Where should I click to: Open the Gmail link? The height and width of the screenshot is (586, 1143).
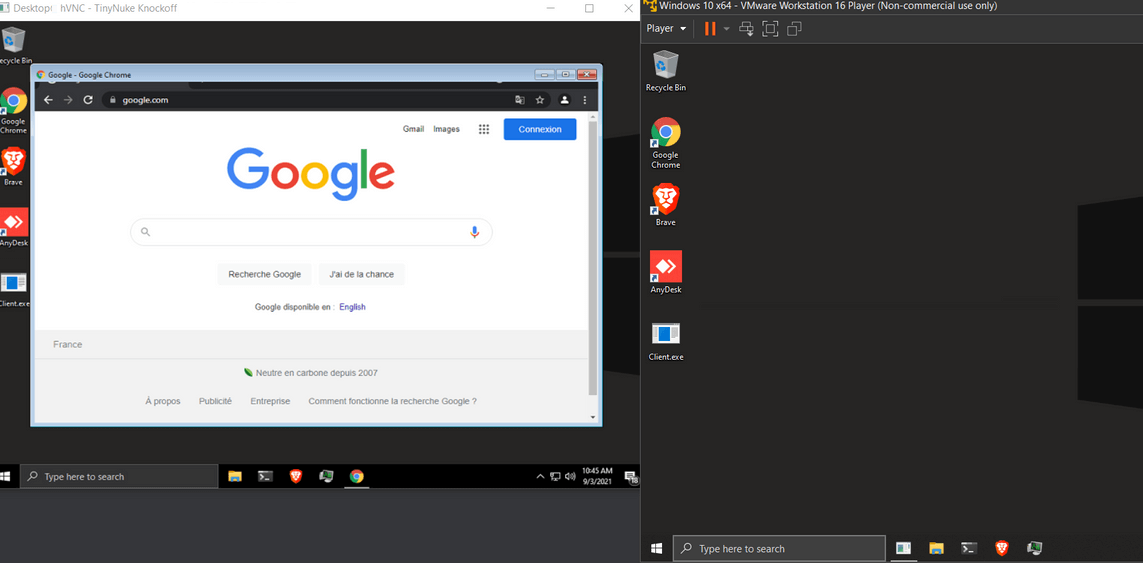pyautogui.click(x=413, y=129)
